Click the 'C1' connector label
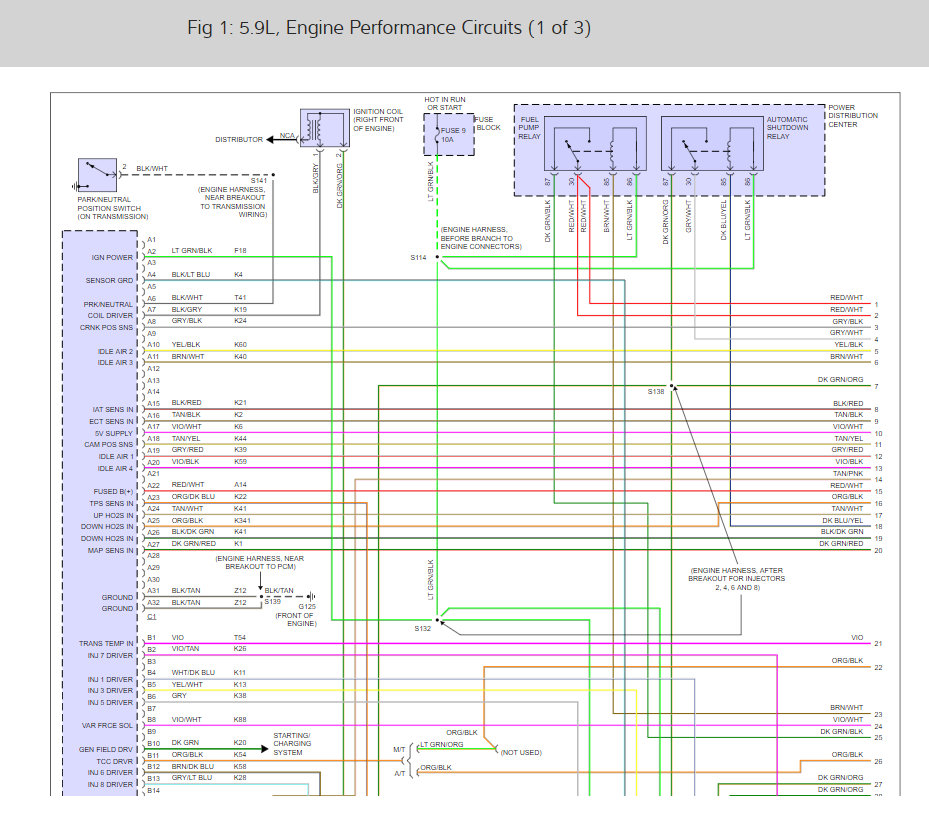Viewport: 929px width, 828px height. point(152,617)
